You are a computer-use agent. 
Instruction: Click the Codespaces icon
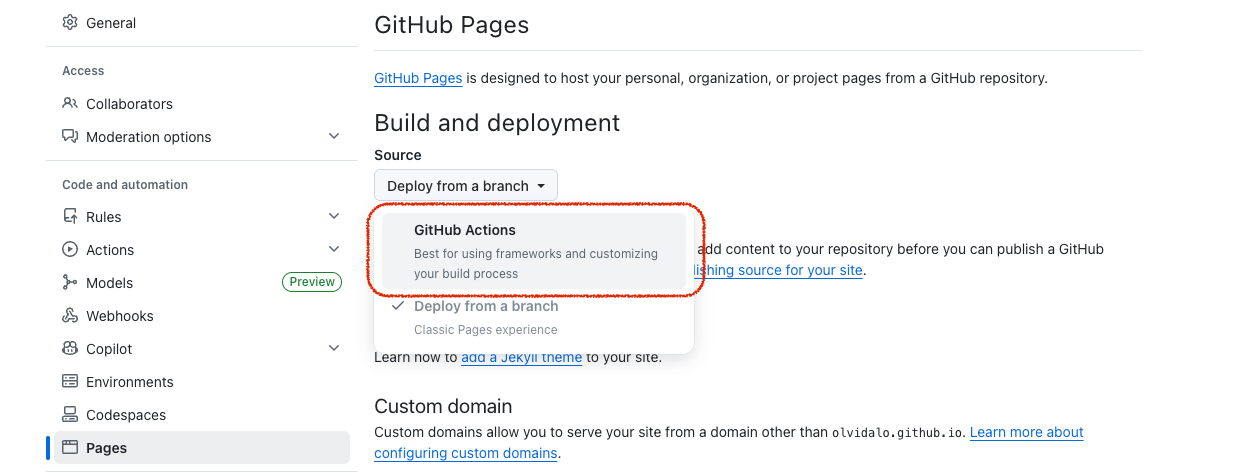70,415
